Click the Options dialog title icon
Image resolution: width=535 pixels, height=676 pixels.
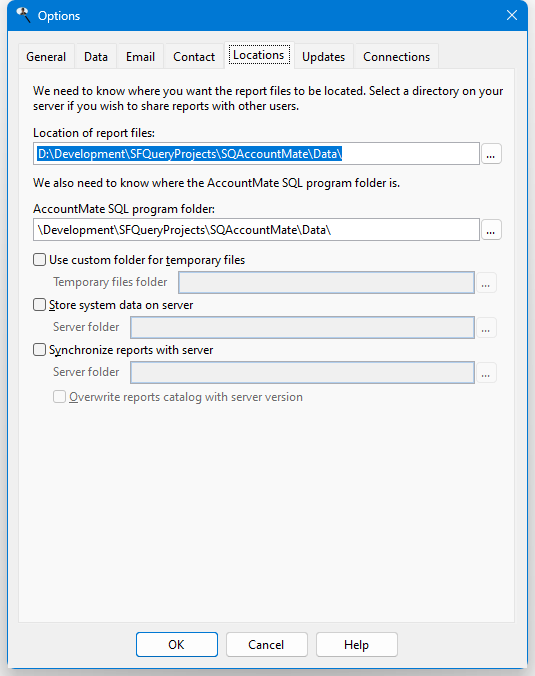coord(23,16)
